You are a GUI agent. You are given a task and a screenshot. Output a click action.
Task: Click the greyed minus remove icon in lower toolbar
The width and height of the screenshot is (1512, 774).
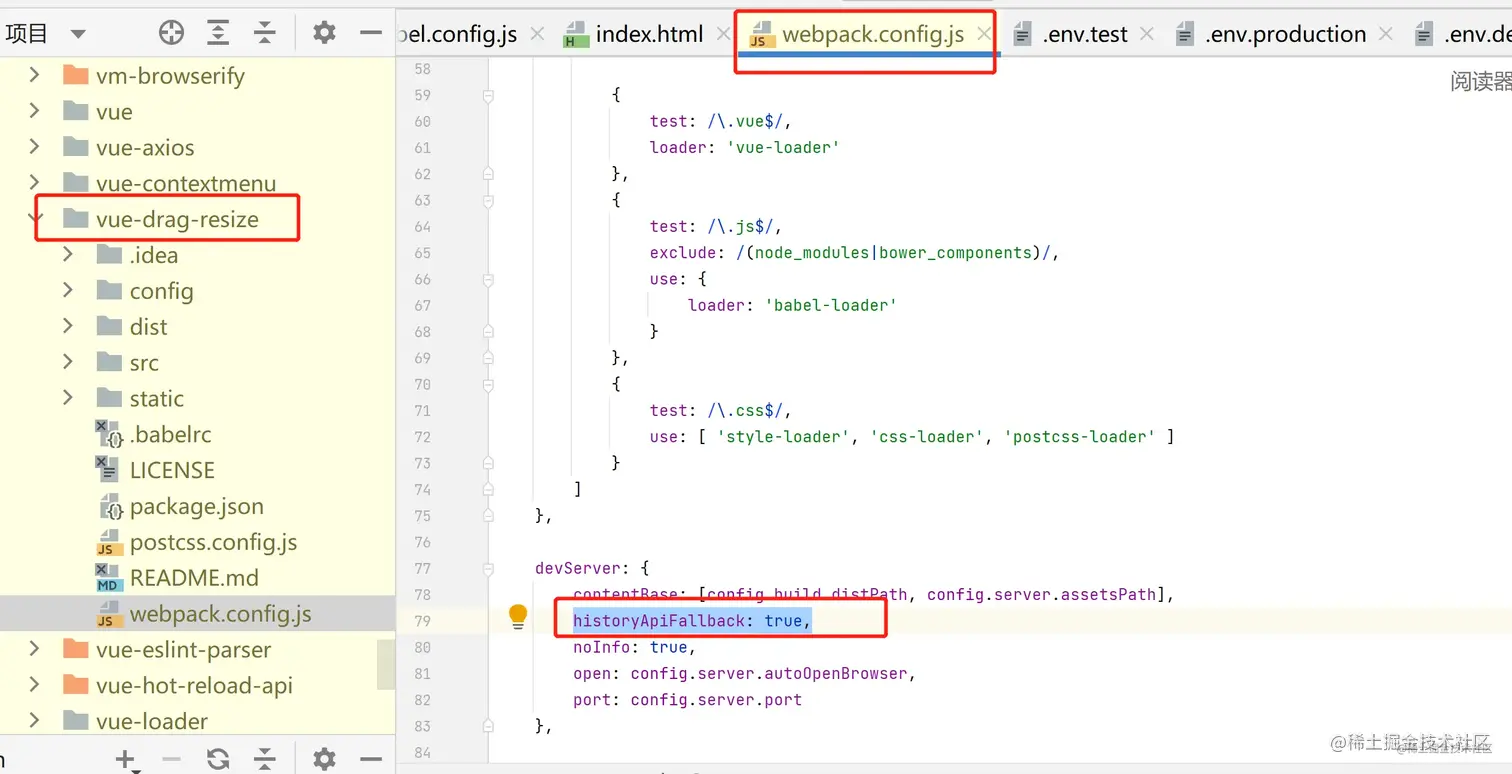tap(171, 759)
